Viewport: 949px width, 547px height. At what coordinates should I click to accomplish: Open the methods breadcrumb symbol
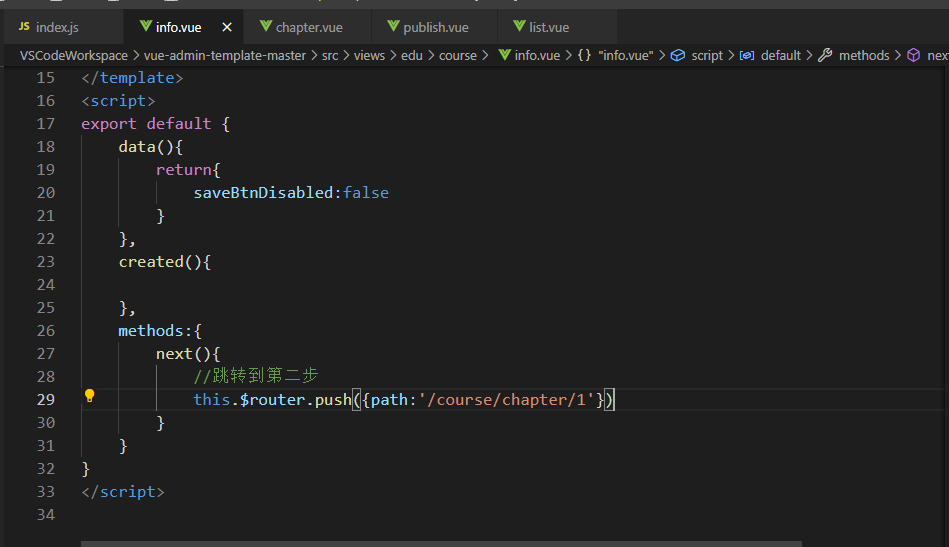click(864, 56)
